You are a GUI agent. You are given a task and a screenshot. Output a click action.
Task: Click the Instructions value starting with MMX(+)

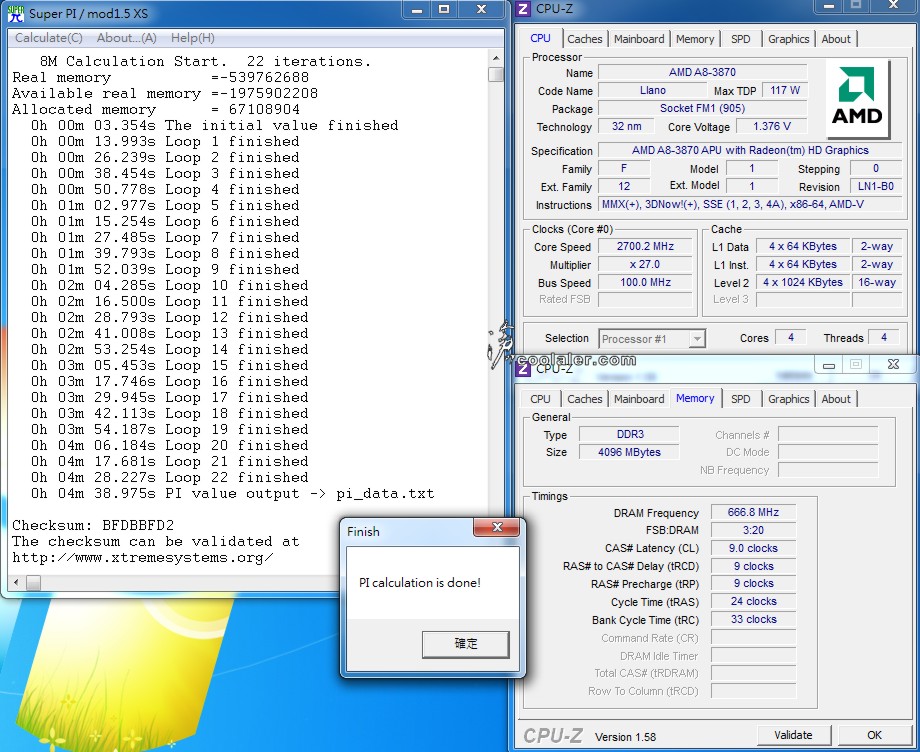click(750, 204)
